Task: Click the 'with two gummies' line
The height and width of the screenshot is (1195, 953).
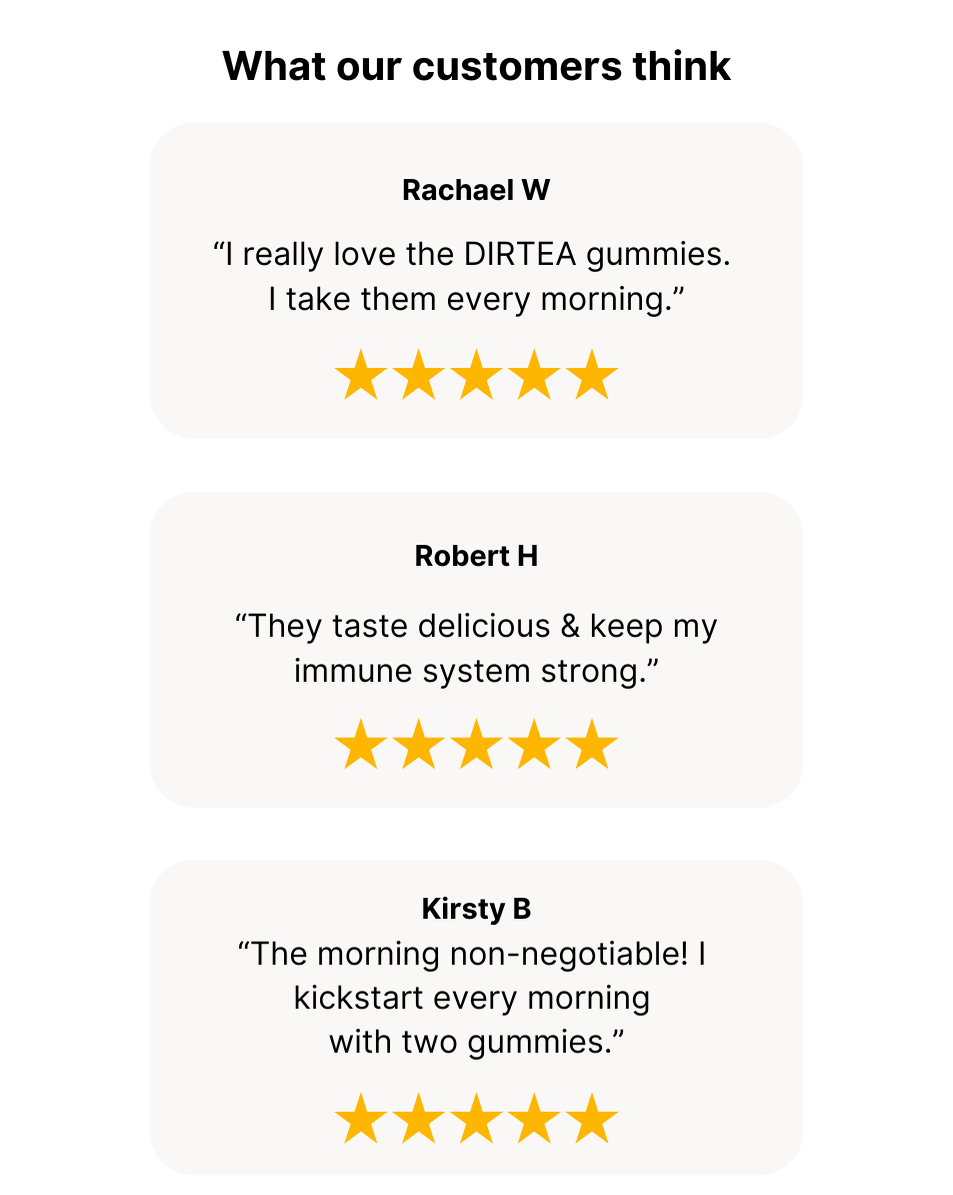Action: tap(476, 1042)
